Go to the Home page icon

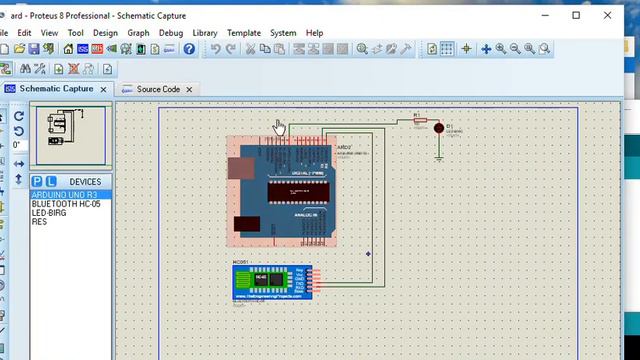68,49
